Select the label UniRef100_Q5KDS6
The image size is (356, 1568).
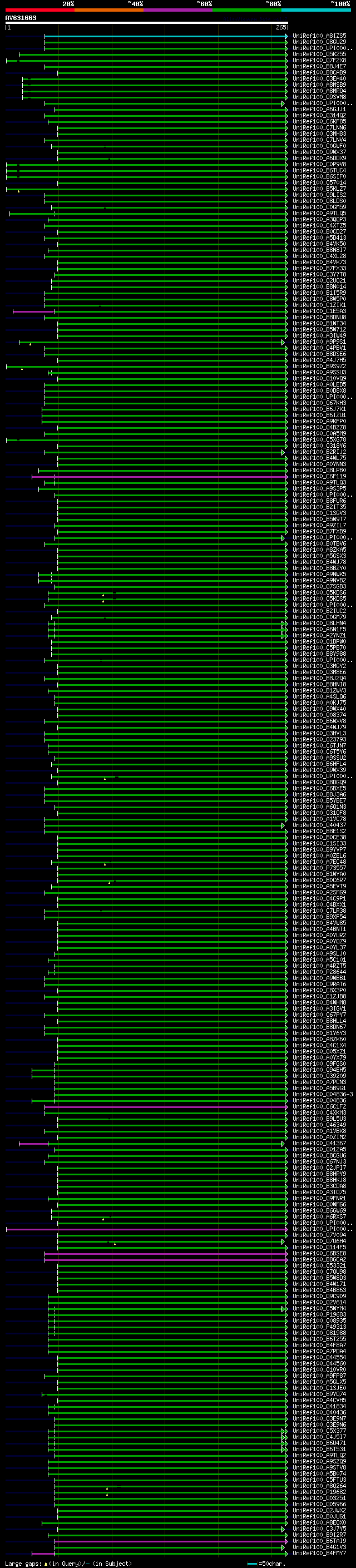(x=319, y=593)
